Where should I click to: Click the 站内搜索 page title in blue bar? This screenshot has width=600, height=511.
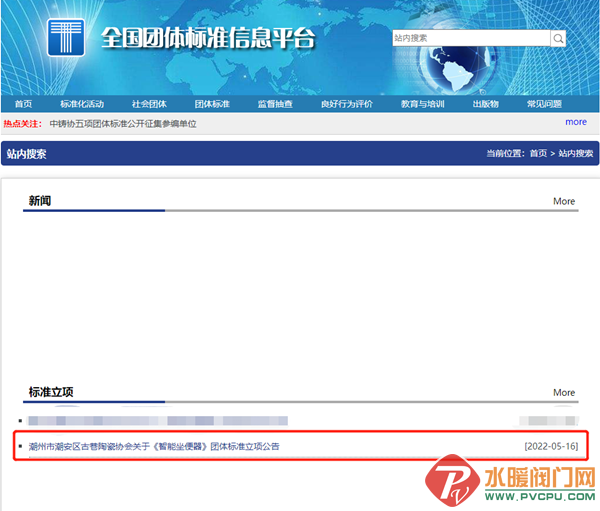pos(26,154)
